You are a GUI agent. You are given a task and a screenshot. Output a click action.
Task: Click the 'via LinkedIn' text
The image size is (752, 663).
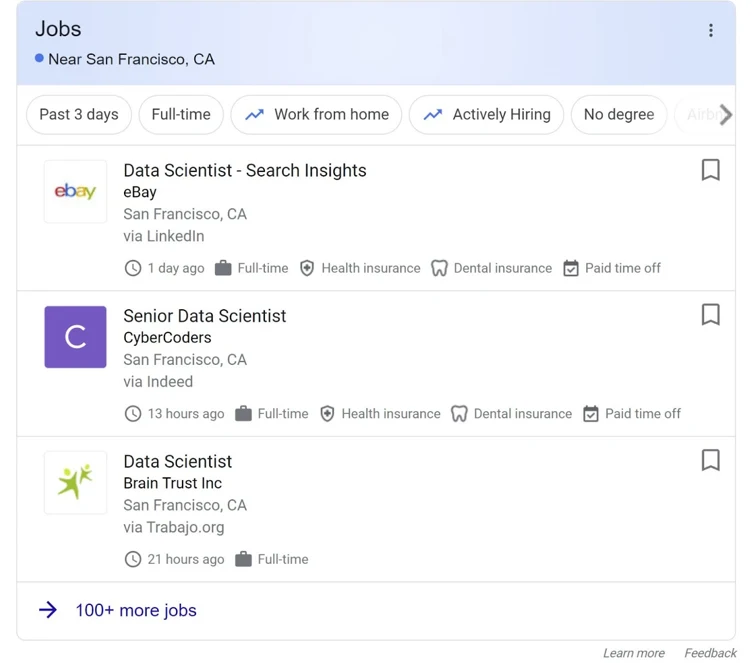164,236
